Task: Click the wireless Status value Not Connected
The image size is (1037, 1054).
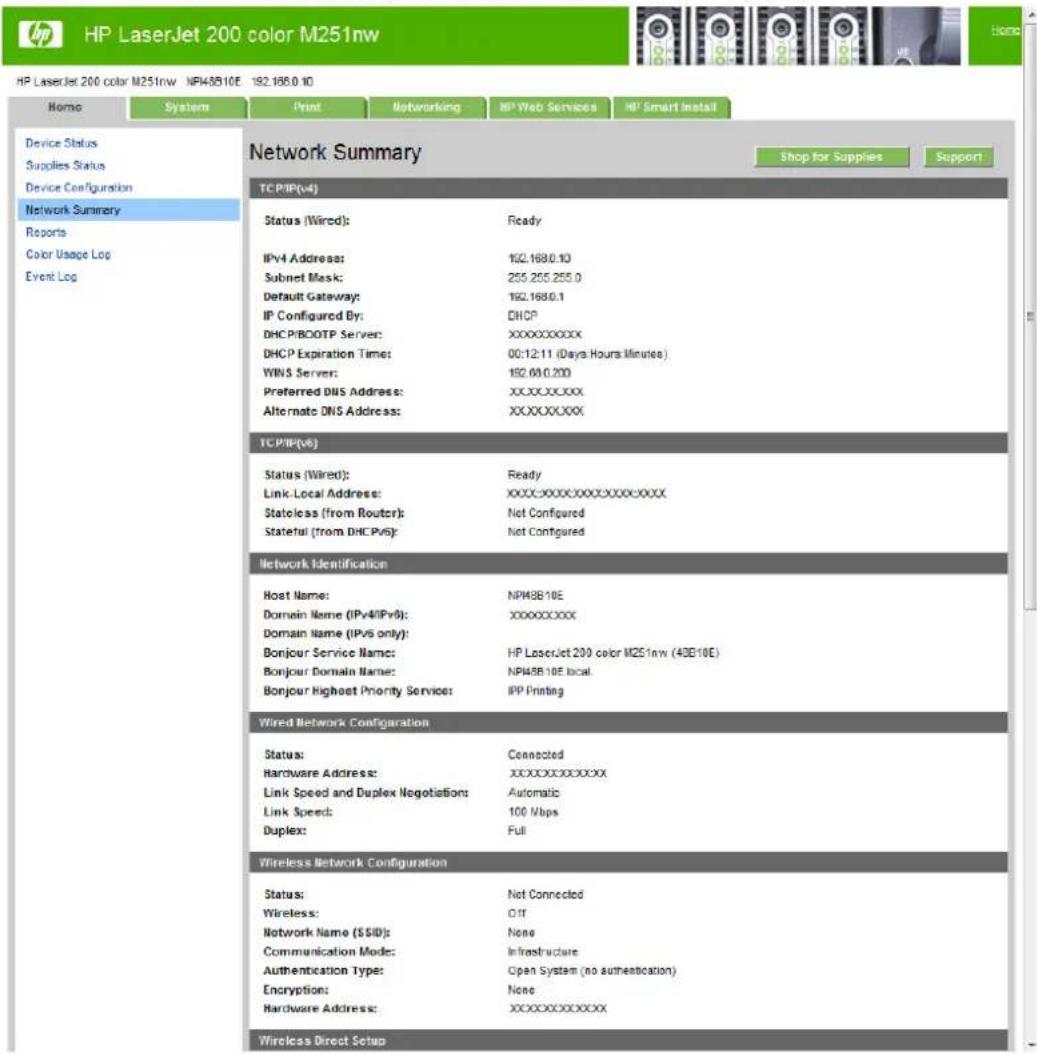Action: (x=546, y=895)
